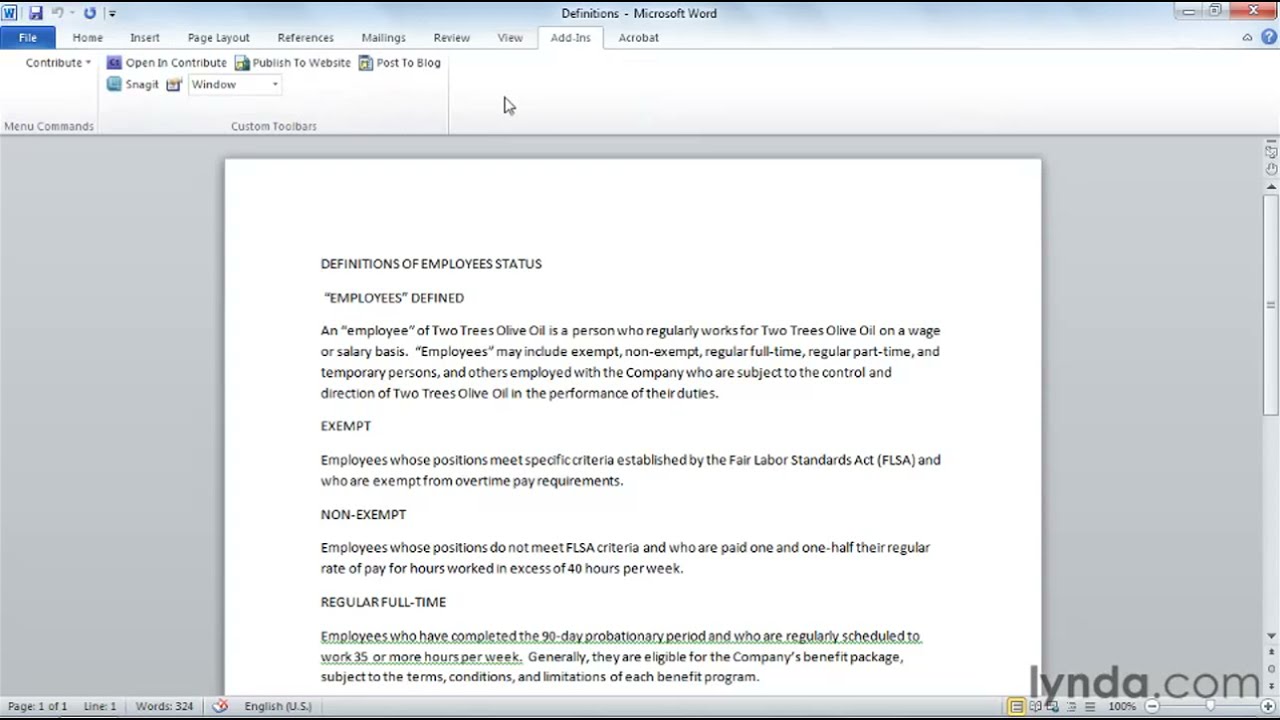
Task: Click the Post To Blog icon
Action: 366,63
